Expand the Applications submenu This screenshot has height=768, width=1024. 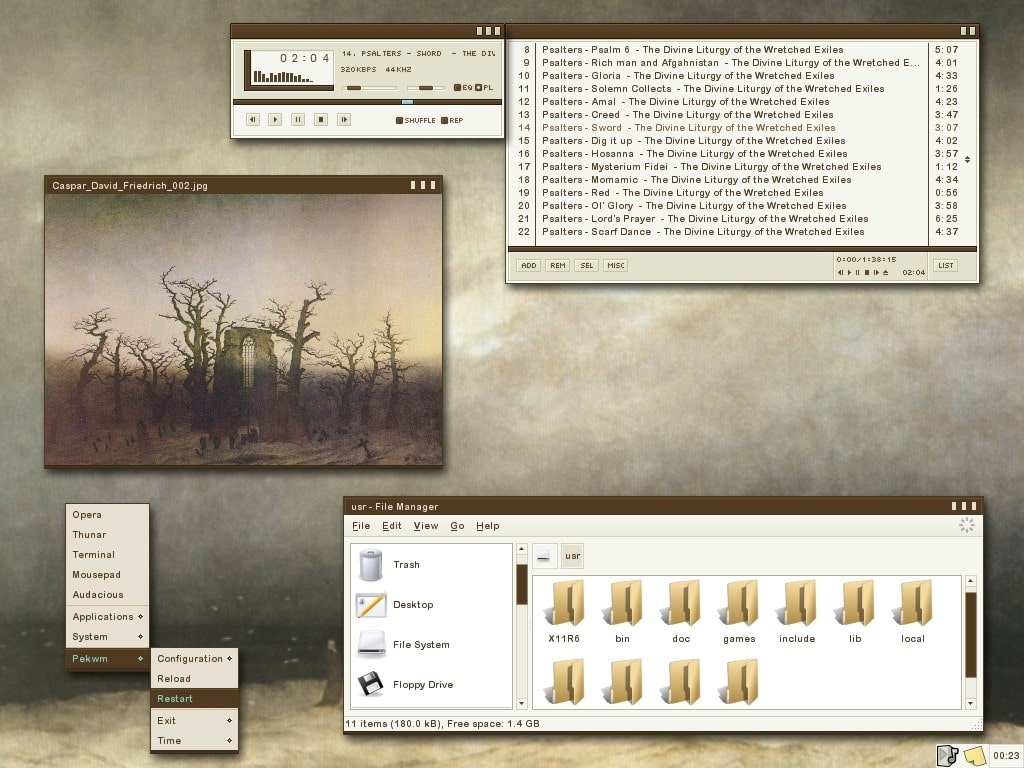click(x=107, y=616)
